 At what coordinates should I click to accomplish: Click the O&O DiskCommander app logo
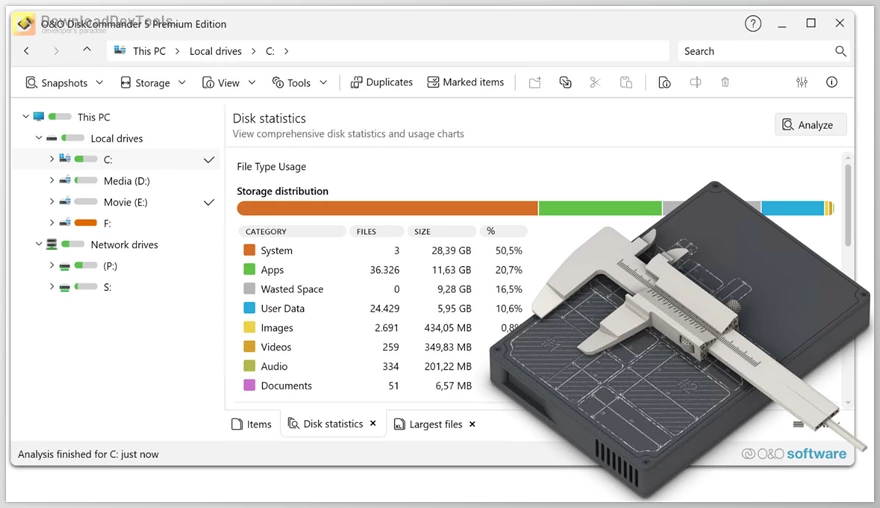tap(24, 24)
